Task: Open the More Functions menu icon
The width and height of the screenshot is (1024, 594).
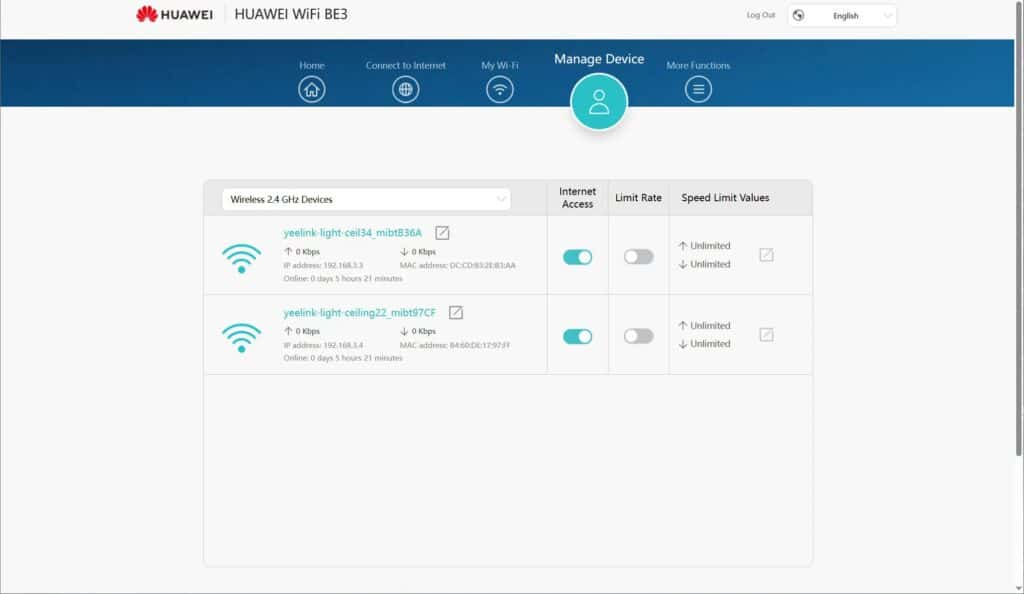Action: (x=698, y=89)
